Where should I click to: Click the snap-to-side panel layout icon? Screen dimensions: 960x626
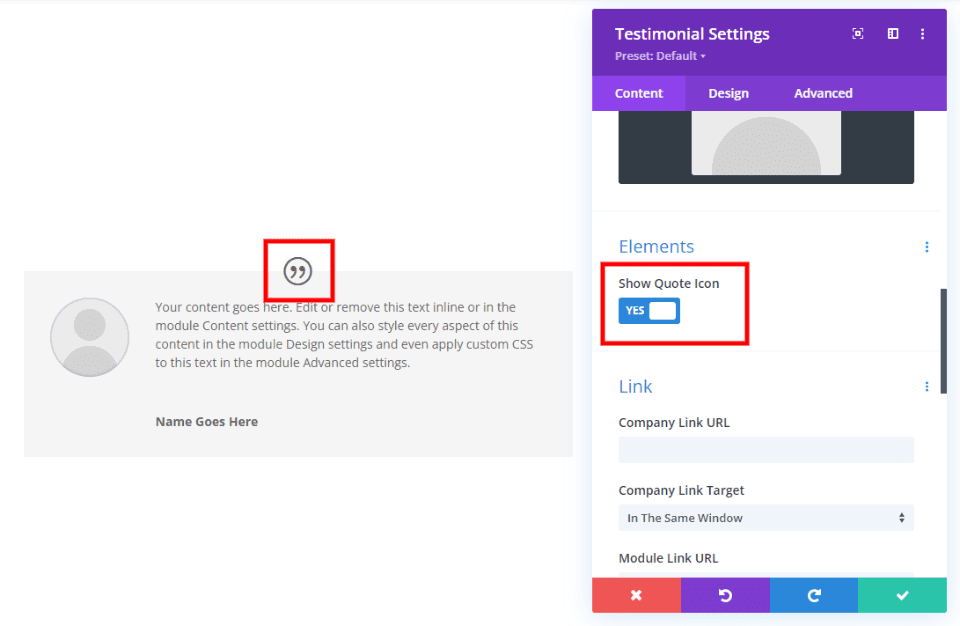point(892,33)
